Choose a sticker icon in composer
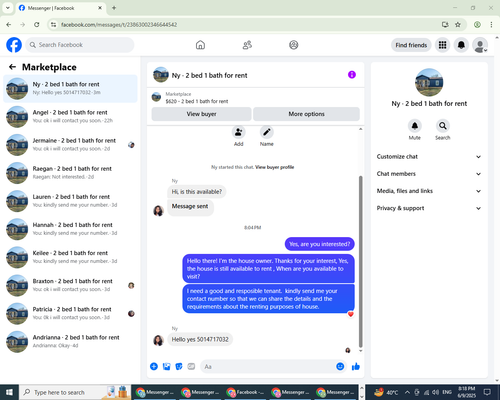Screen dimensions: 500x400 (179, 367)
